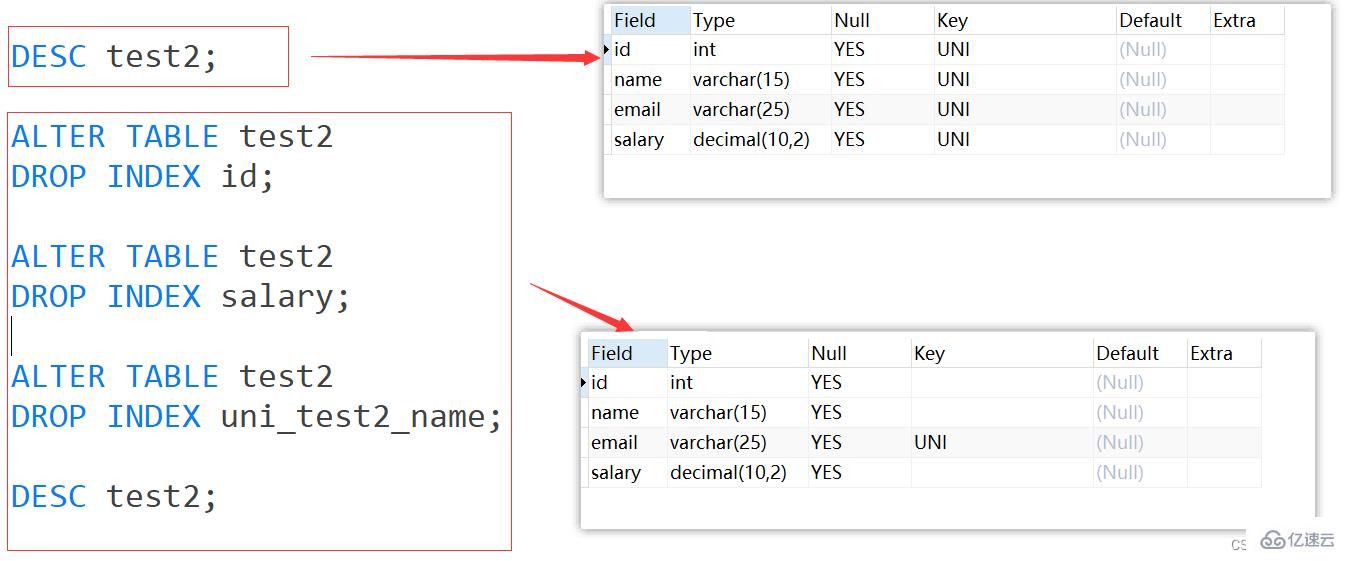Viewport: 1346px width, 561px height.
Task: Click the DROP INDEX salary; line
Action: click(180, 297)
